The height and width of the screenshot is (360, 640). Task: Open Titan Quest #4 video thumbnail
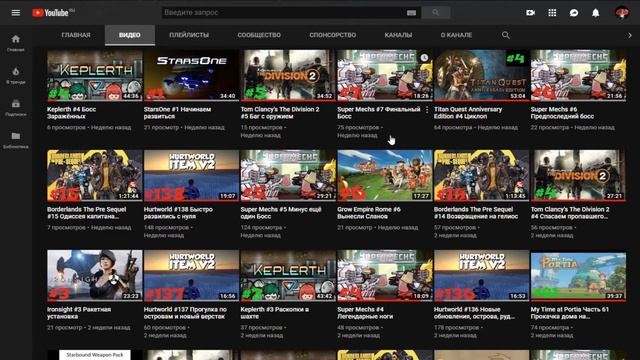tap(482, 75)
